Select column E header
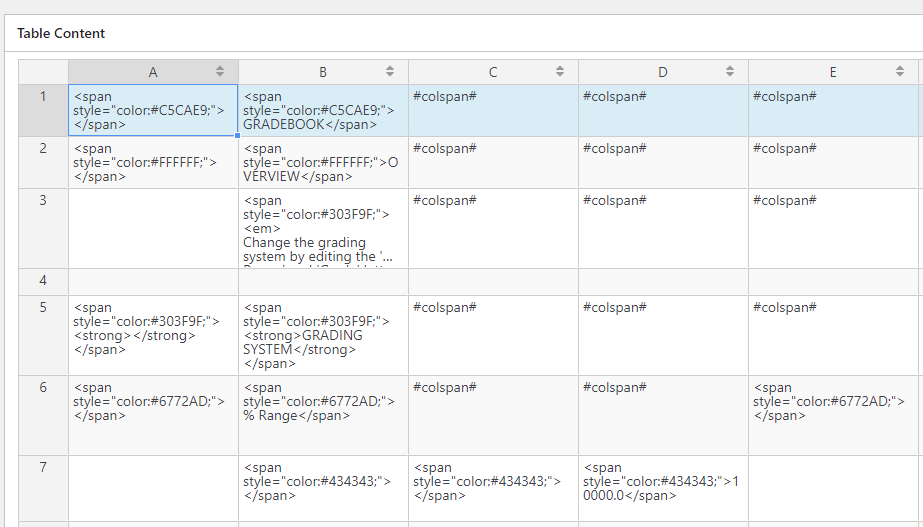Viewport: 923px width, 527px height. 833,72
